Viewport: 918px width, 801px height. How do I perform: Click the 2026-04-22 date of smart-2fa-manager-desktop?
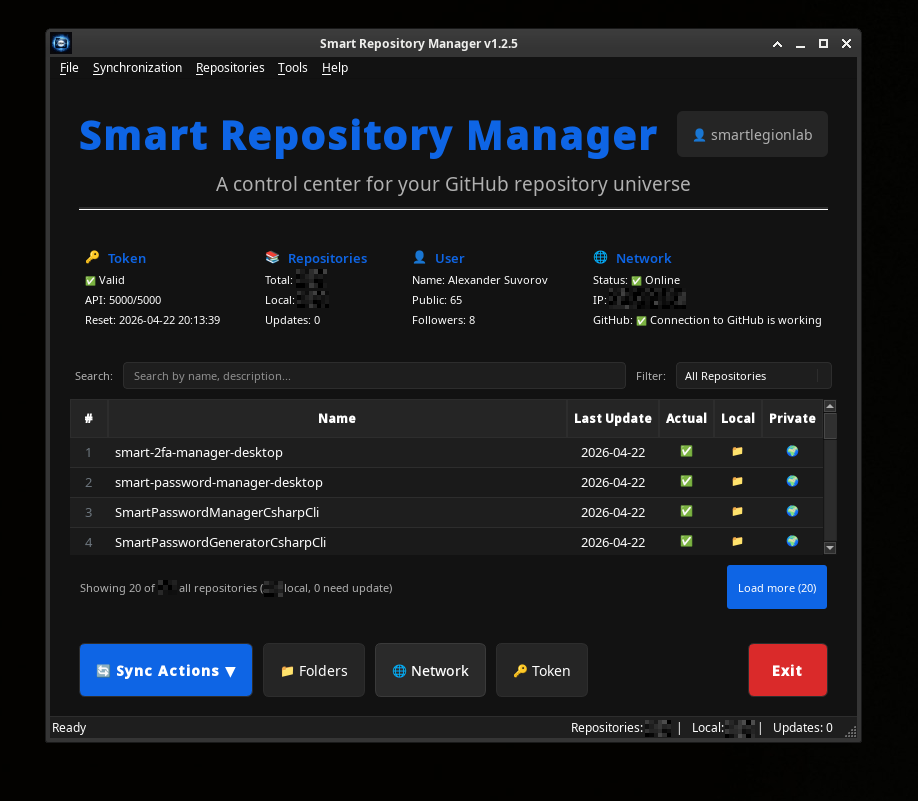tap(613, 452)
